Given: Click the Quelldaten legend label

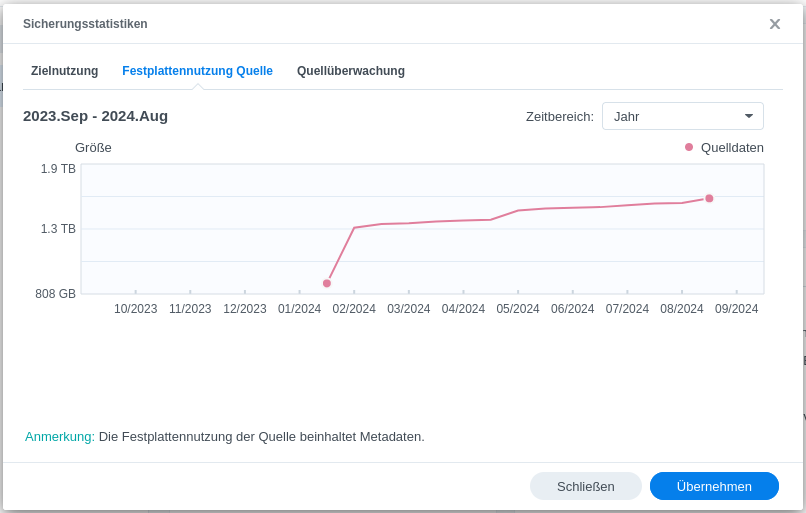Looking at the screenshot, I should (732, 148).
